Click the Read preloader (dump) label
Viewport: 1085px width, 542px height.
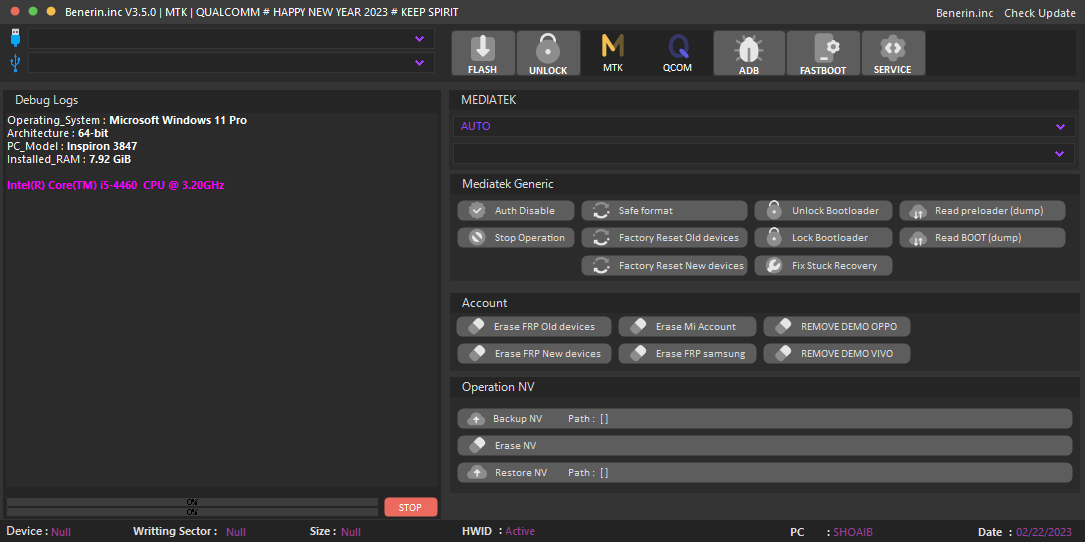coord(989,210)
